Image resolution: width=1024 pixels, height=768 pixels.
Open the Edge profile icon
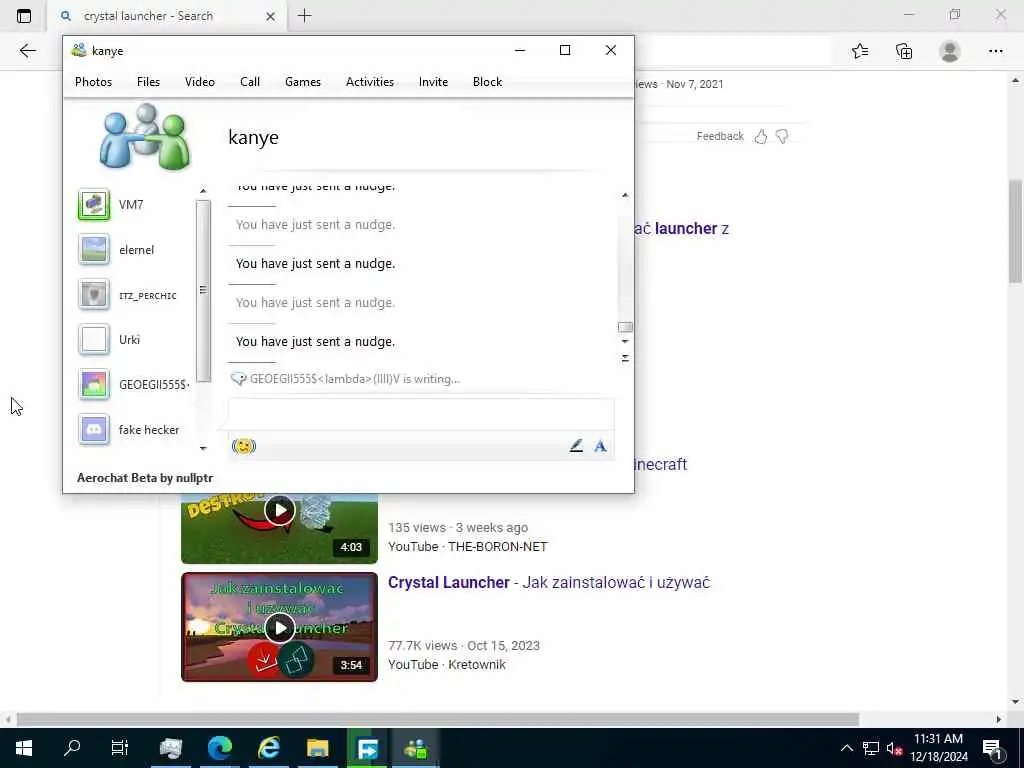tap(950, 51)
